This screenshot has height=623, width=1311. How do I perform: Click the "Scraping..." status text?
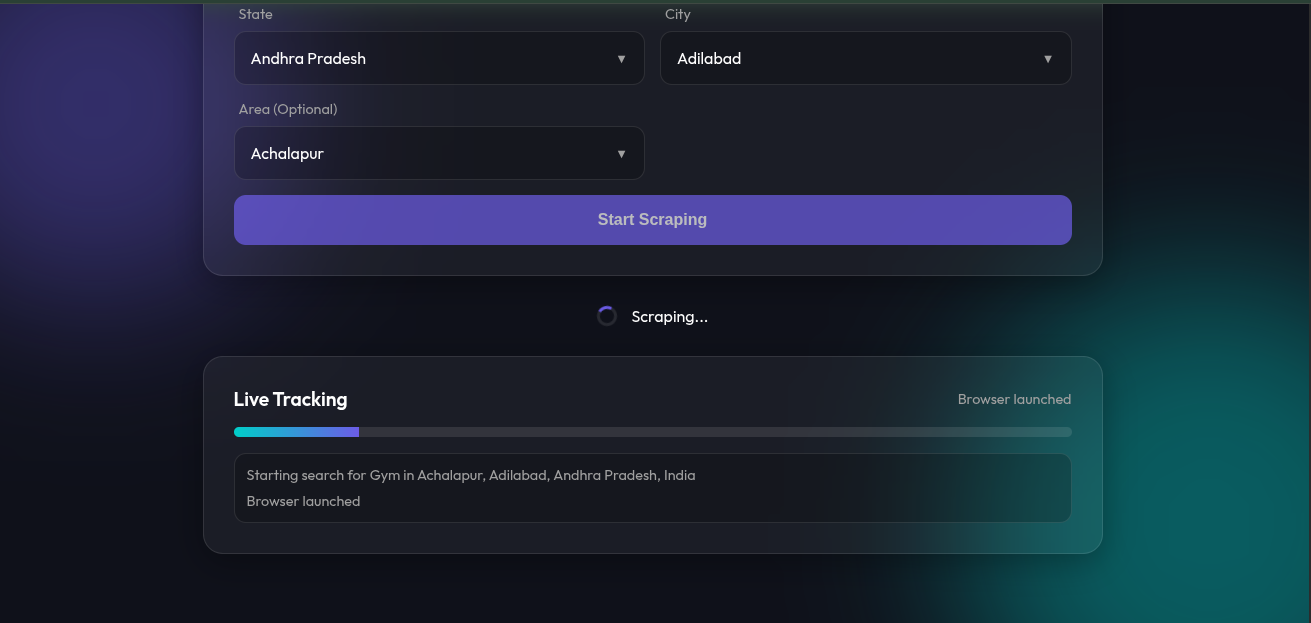click(669, 317)
